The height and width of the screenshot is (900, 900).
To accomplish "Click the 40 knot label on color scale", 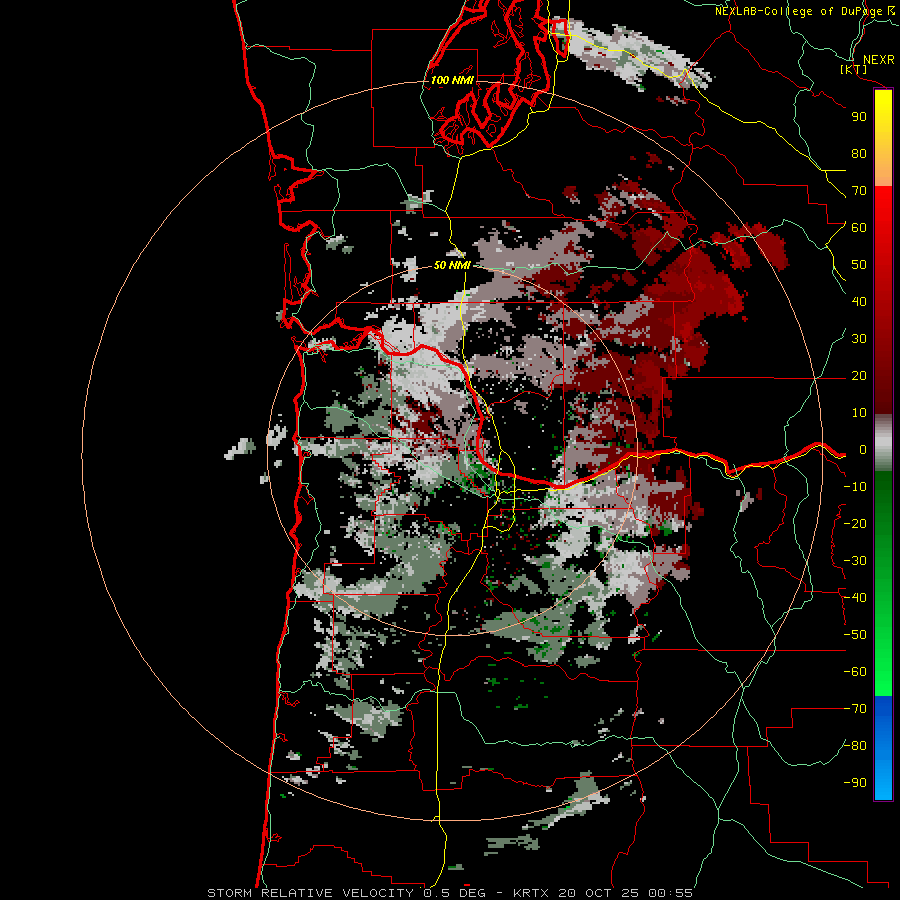I will [x=859, y=302].
